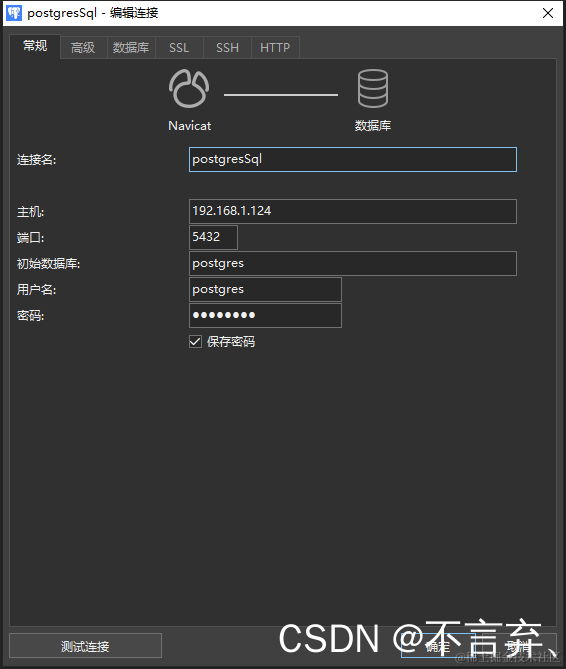
Task: Click the 确定 button
Action: coord(438,646)
